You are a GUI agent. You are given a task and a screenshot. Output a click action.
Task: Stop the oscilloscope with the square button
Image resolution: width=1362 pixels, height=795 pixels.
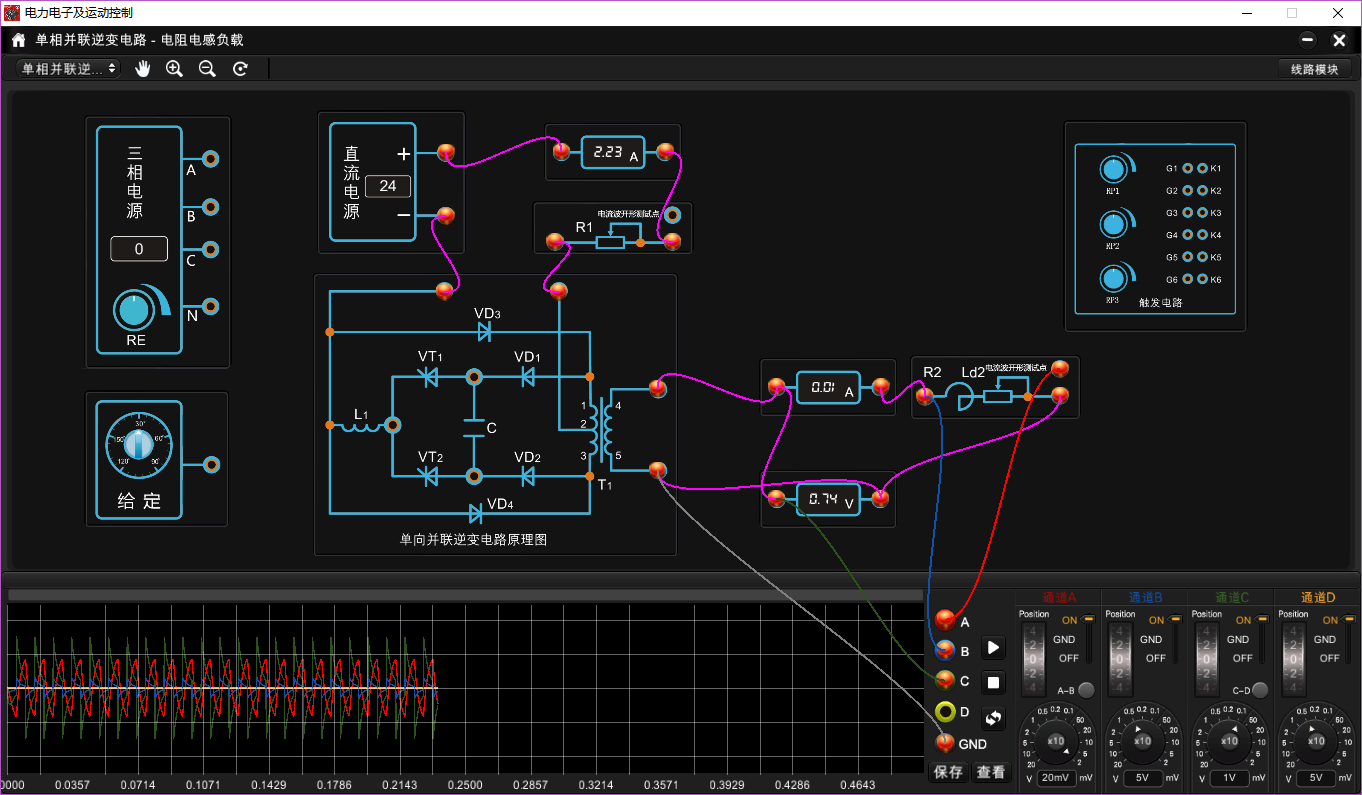(993, 683)
